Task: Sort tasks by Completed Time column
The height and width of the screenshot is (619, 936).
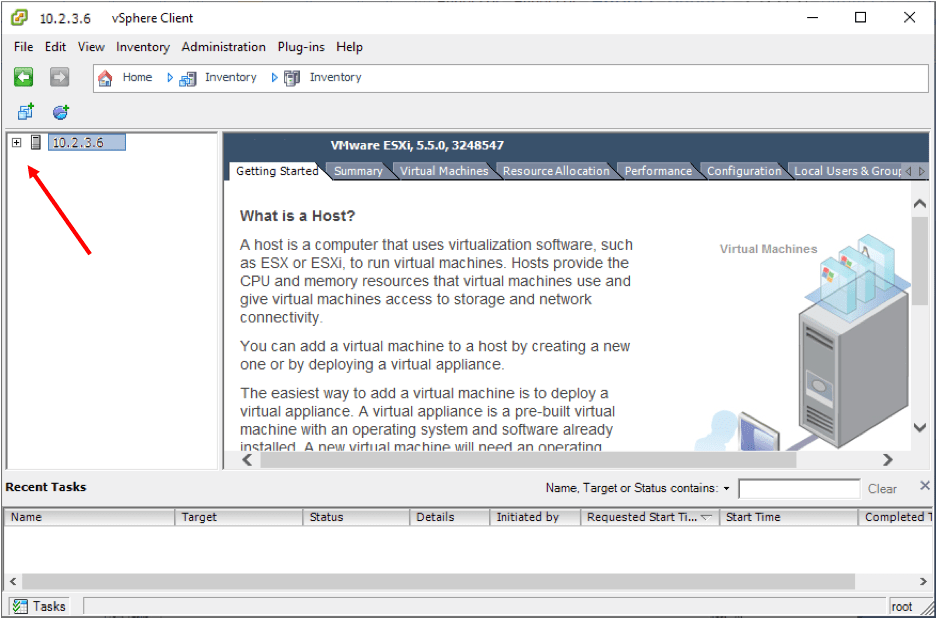Action: (x=895, y=517)
